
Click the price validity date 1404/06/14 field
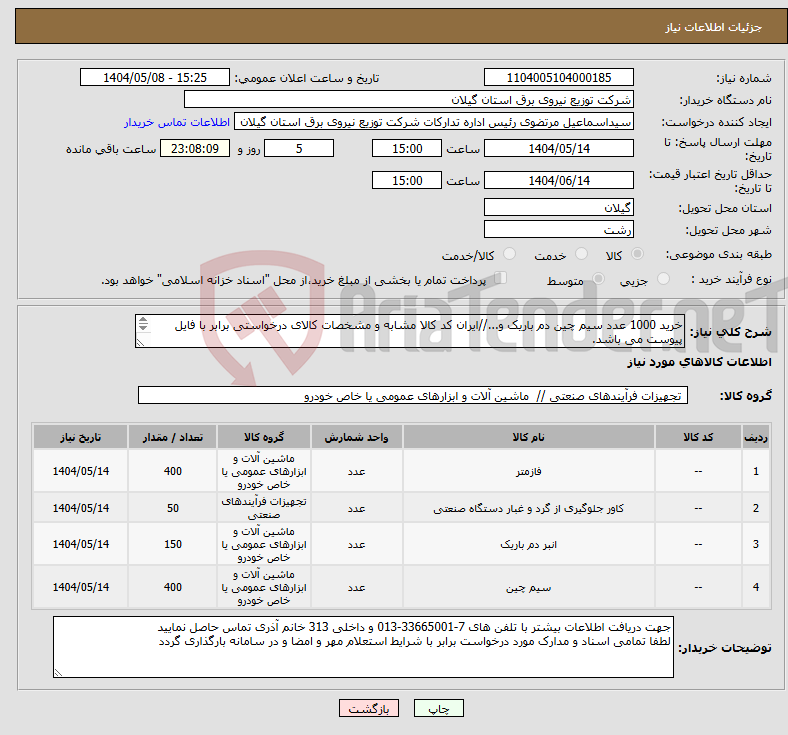pos(558,180)
